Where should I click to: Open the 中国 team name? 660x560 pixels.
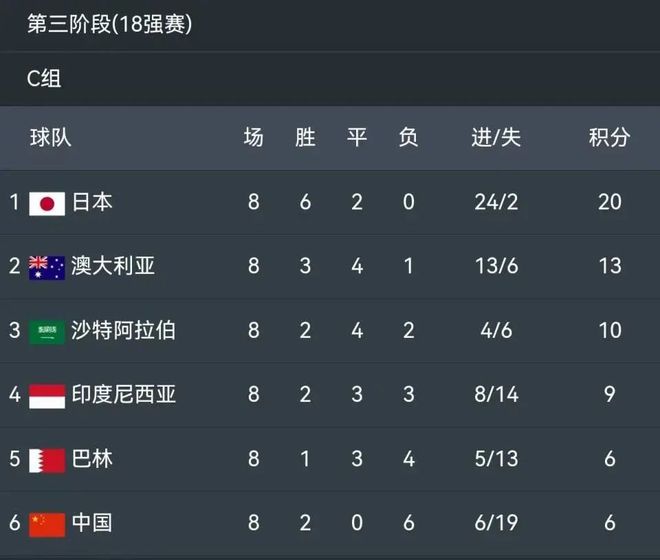pyautogui.click(x=92, y=523)
